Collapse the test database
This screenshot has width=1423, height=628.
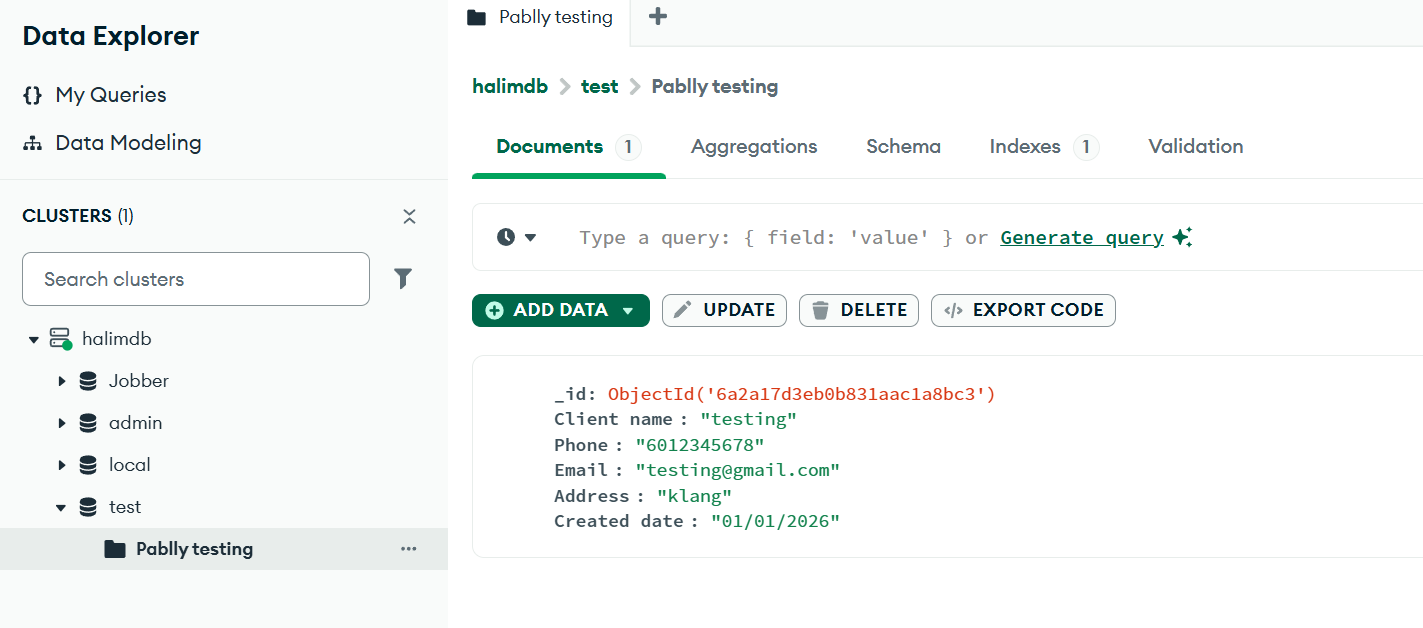click(62, 508)
